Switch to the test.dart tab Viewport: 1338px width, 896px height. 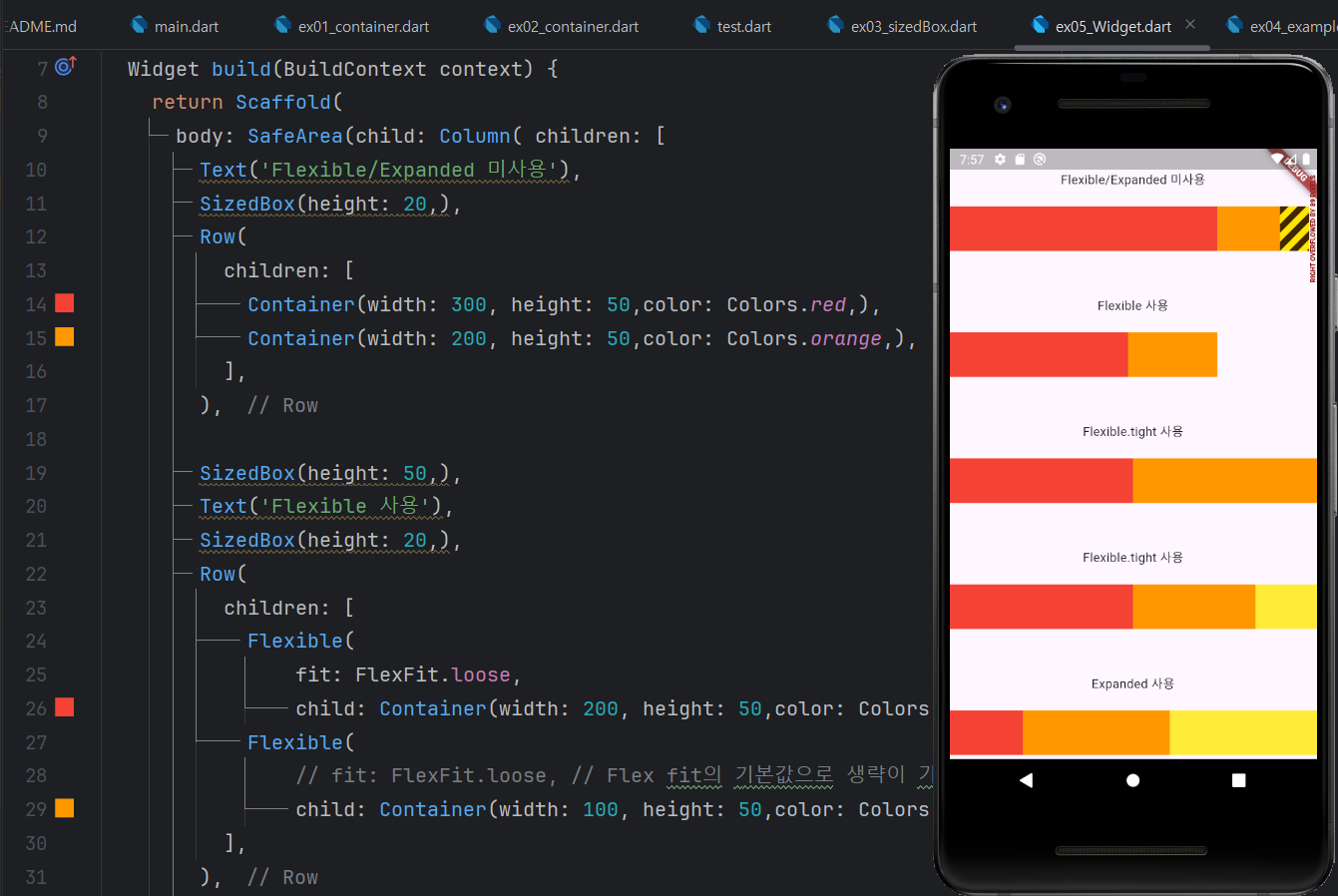pyautogui.click(x=732, y=26)
